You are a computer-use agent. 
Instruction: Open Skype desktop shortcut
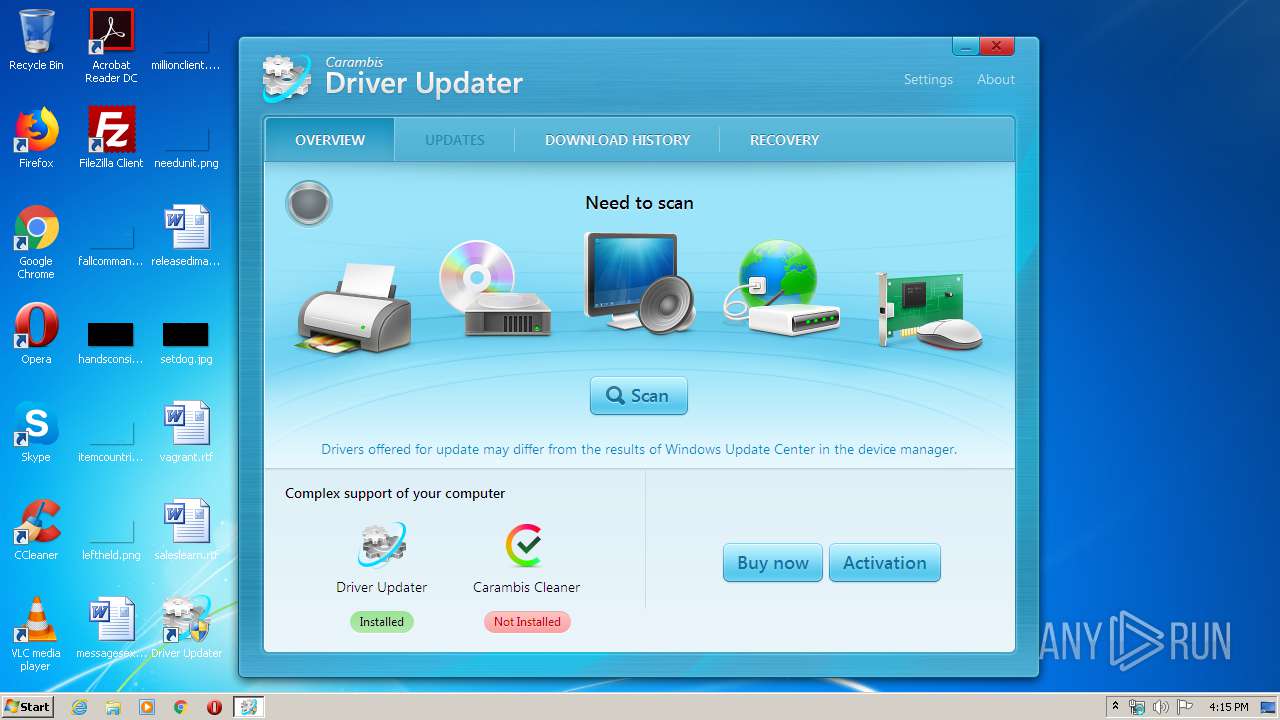coord(36,432)
